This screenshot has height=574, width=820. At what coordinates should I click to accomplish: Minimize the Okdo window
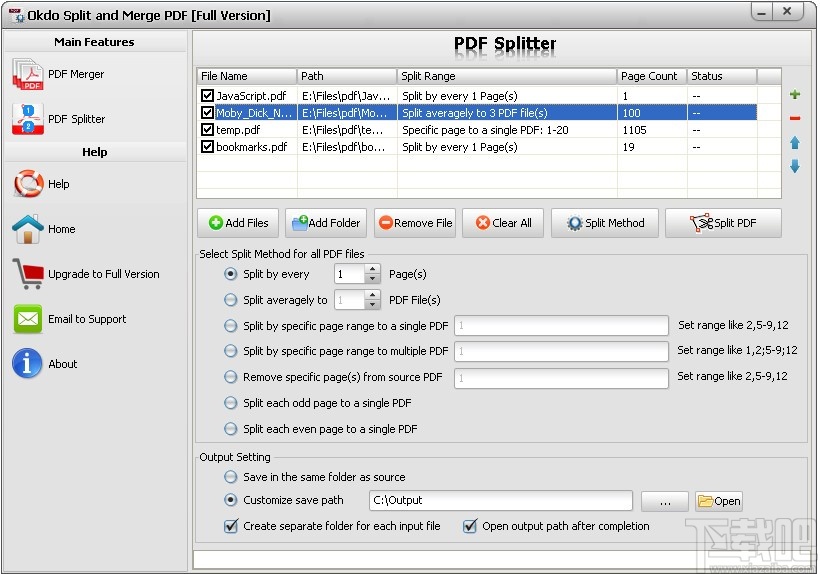coord(762,12)
